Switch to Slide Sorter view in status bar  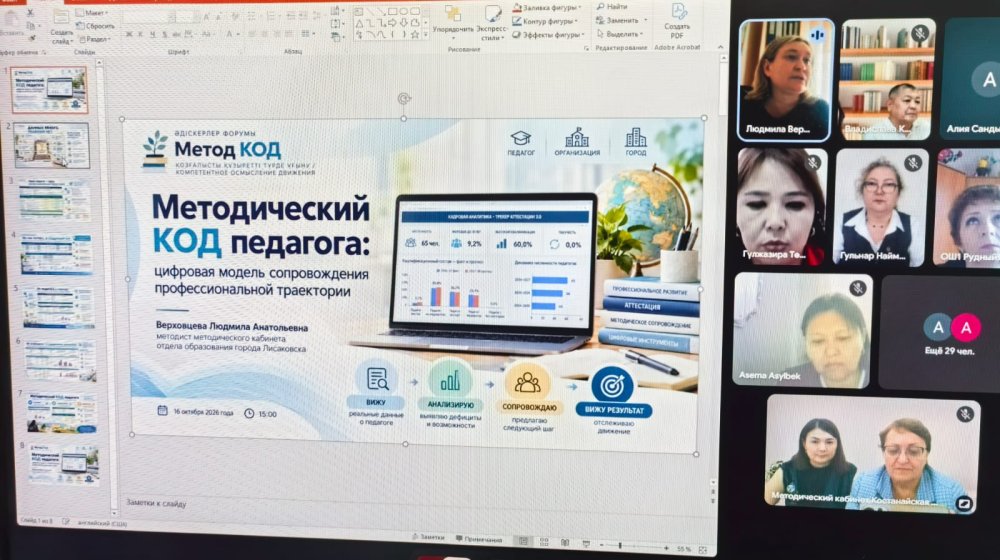click(x=544, y=542)
